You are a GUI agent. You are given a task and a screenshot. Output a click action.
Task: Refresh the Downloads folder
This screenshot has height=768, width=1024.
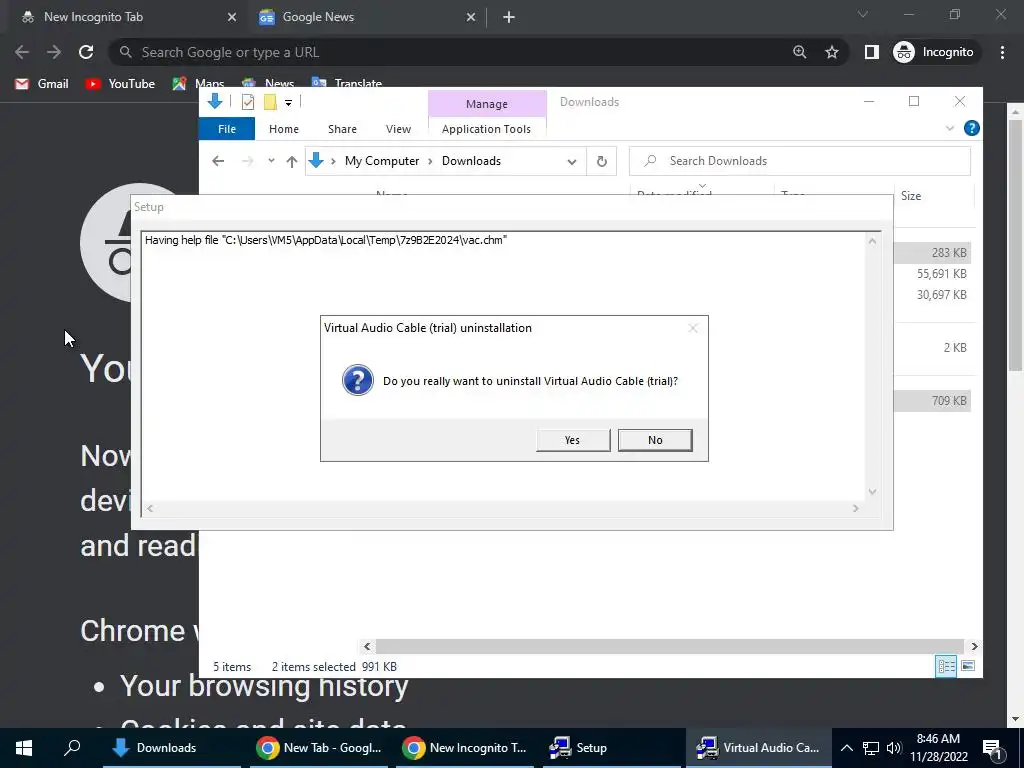pos(601,161)
